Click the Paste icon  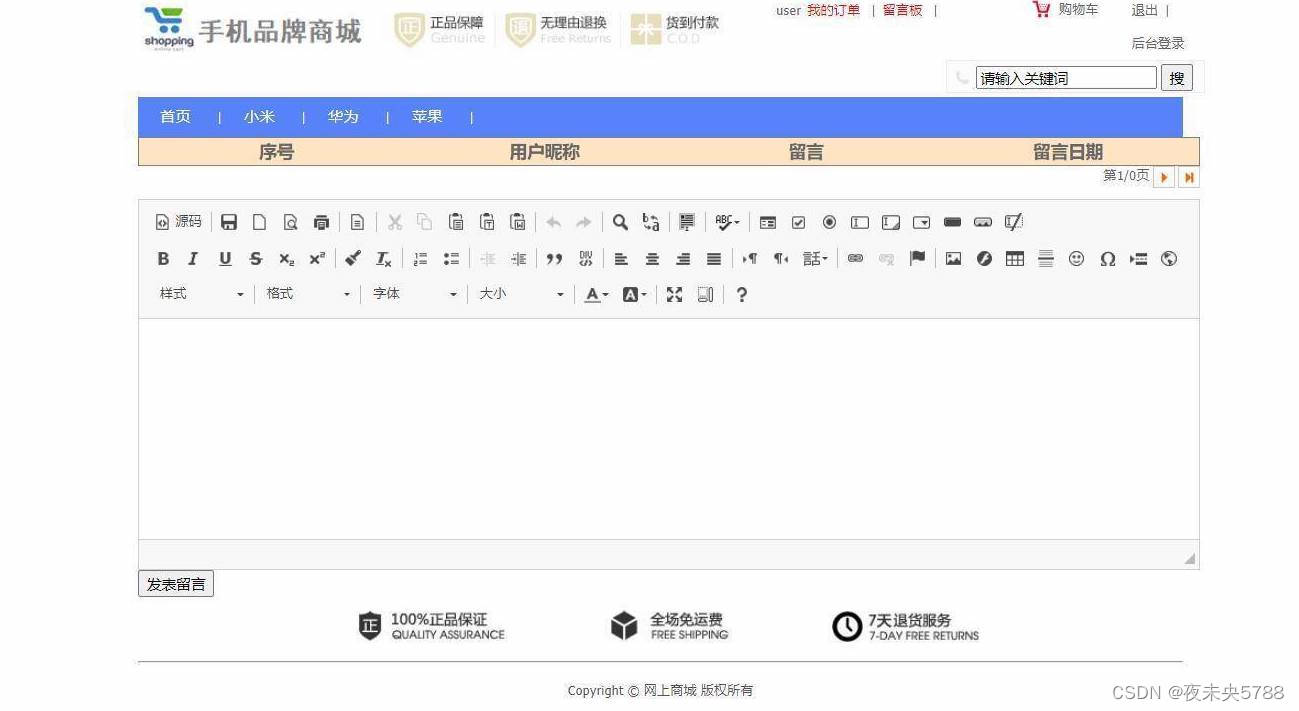tap(456, 222)
